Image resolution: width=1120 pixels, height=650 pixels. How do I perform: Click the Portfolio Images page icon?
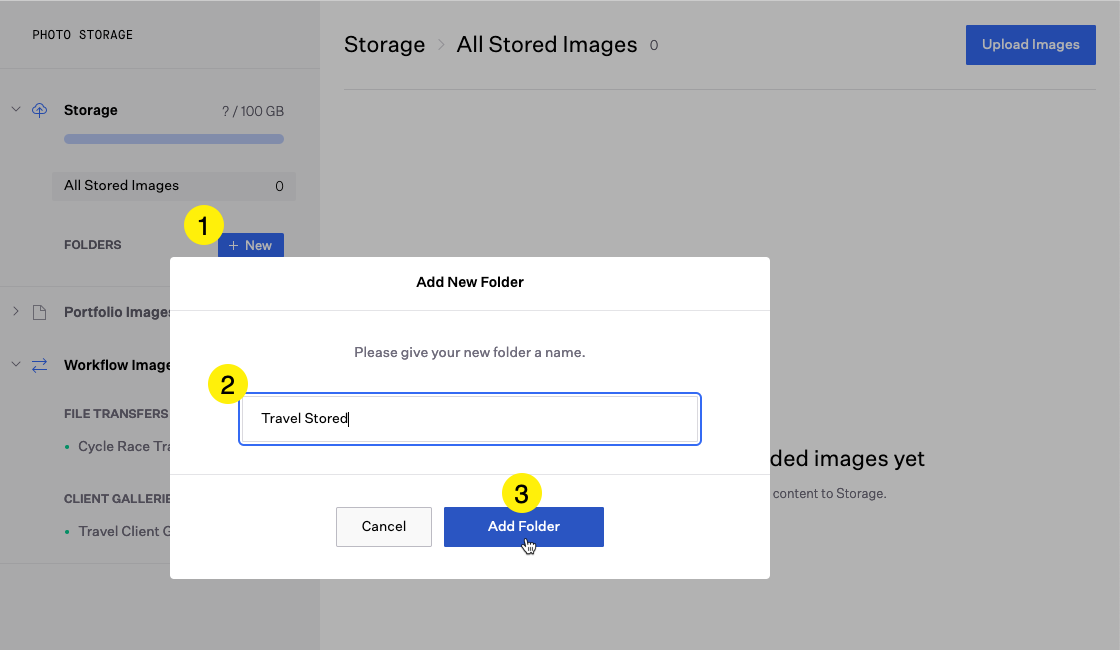(40, 312)
